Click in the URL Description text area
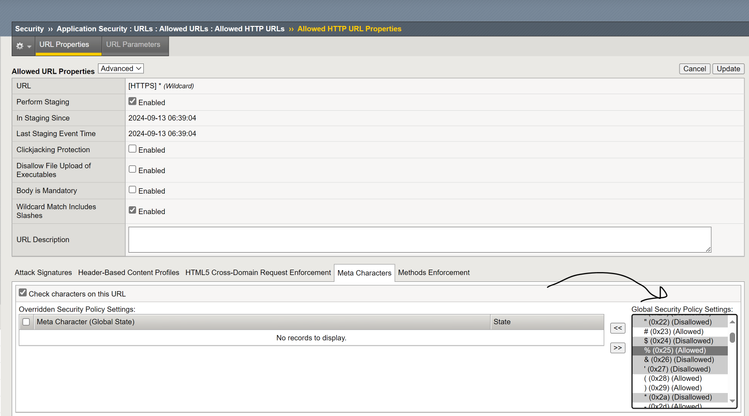The width and height of the screenshot is (749, 416). pyautogui.click(x=419, y=240)
